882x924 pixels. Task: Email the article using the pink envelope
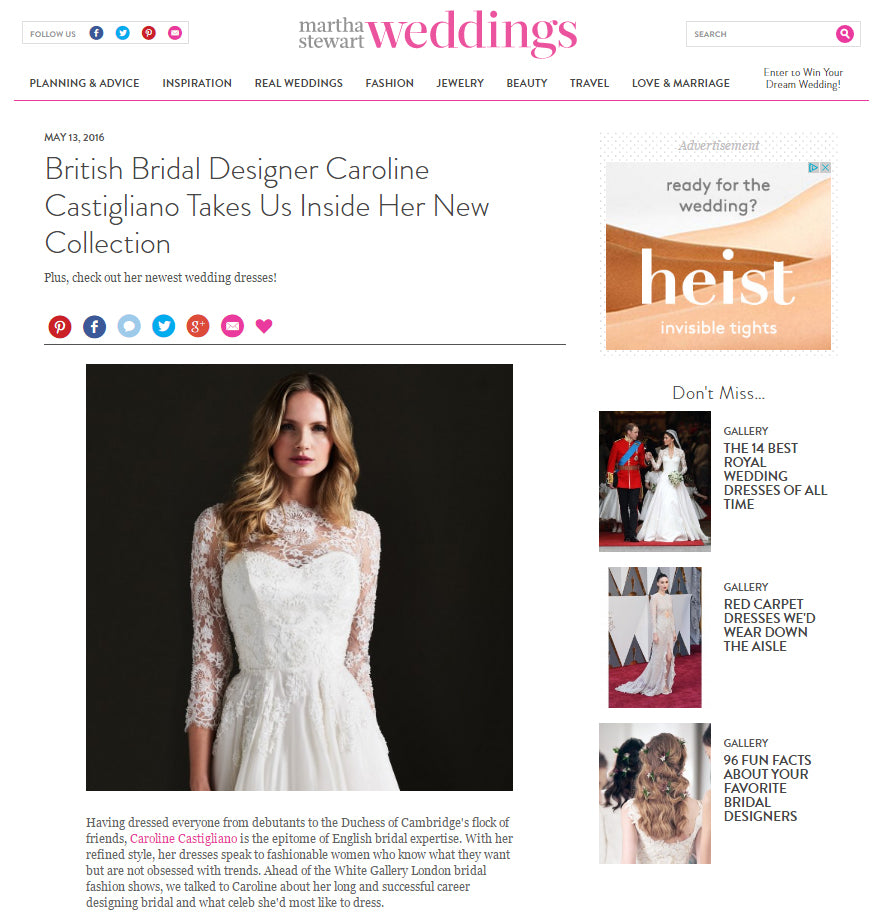pos(232,326)
